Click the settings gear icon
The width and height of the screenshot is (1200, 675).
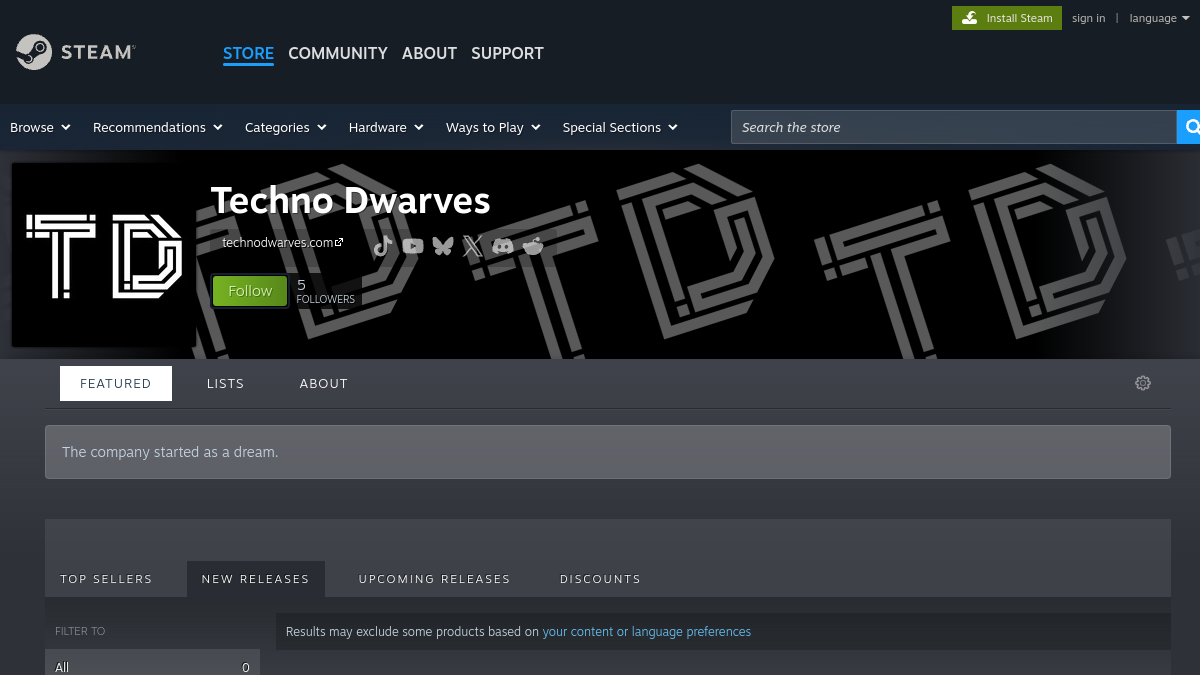tap(1143, 383)
